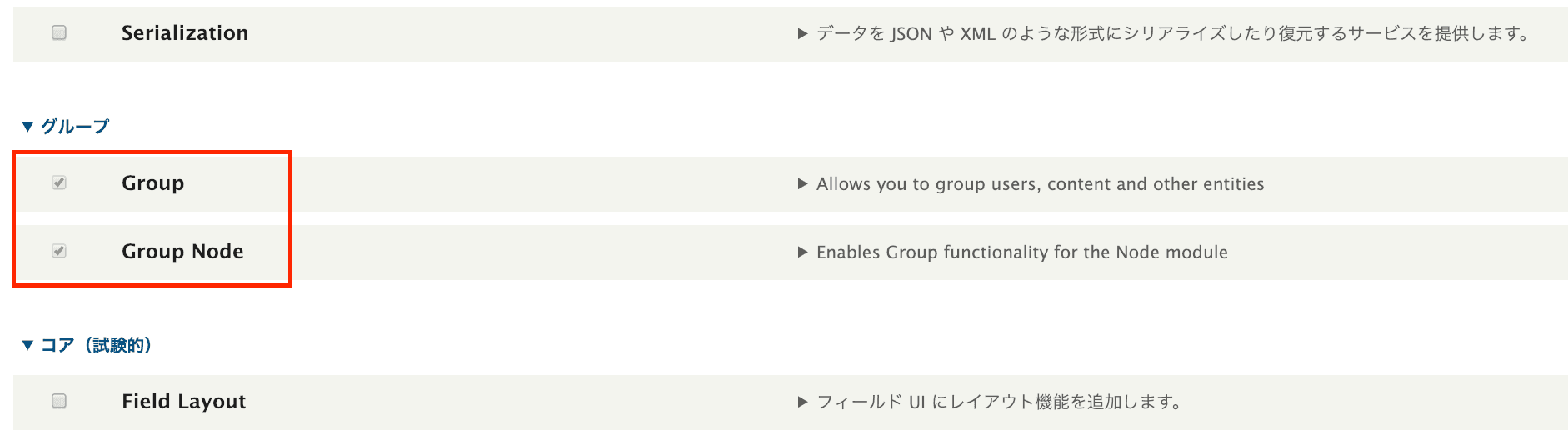Click the コア（試験的）section heading text

(x=97, y=345)
